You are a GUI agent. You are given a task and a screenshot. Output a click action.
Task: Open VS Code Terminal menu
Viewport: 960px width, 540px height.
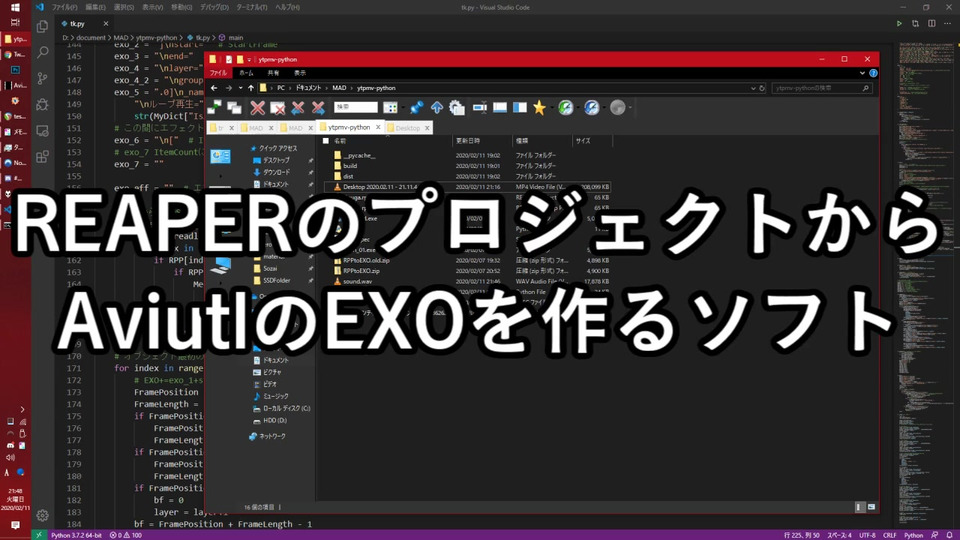pos(251,7)
